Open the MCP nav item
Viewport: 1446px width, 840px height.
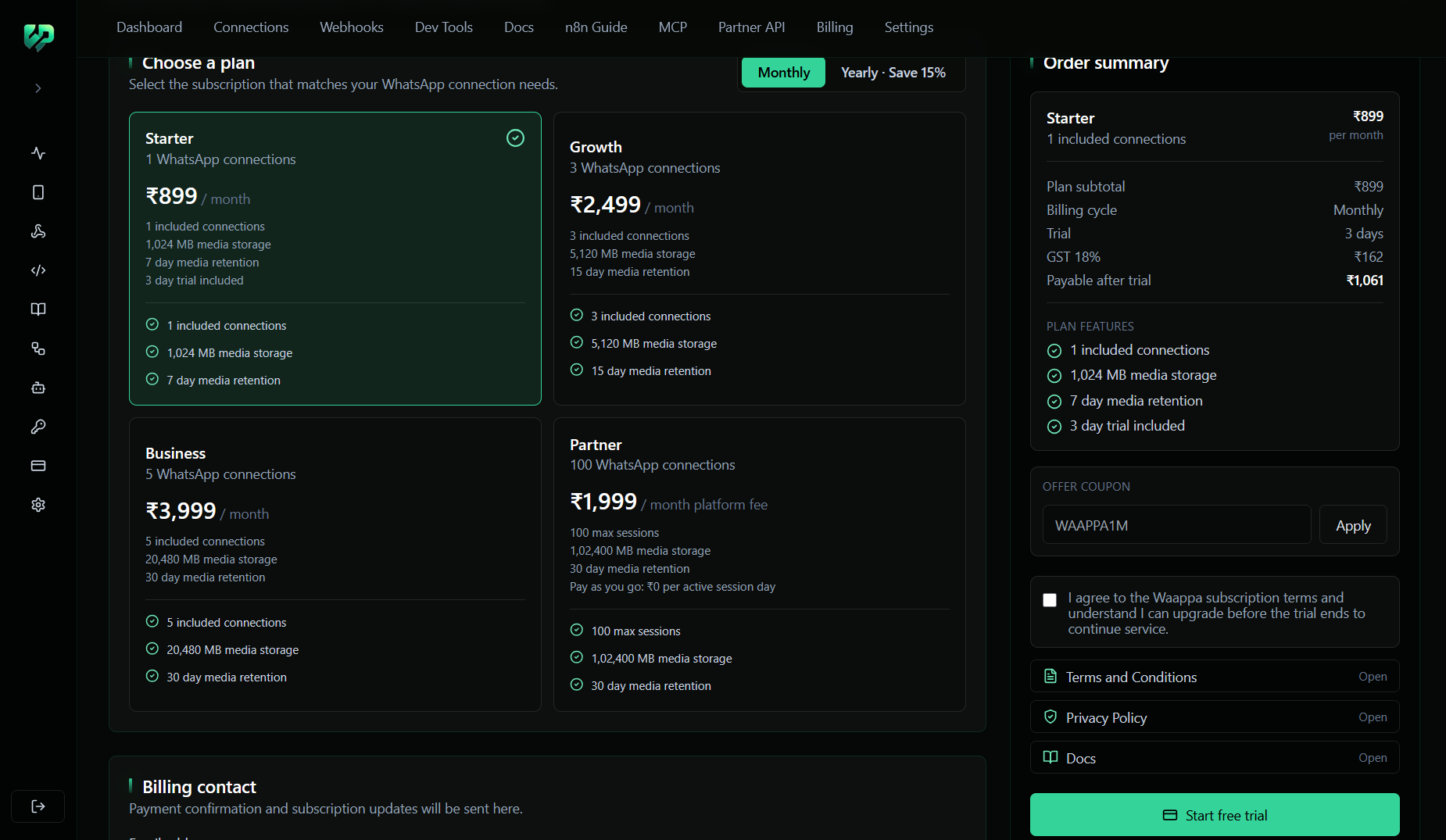[673, 27]
